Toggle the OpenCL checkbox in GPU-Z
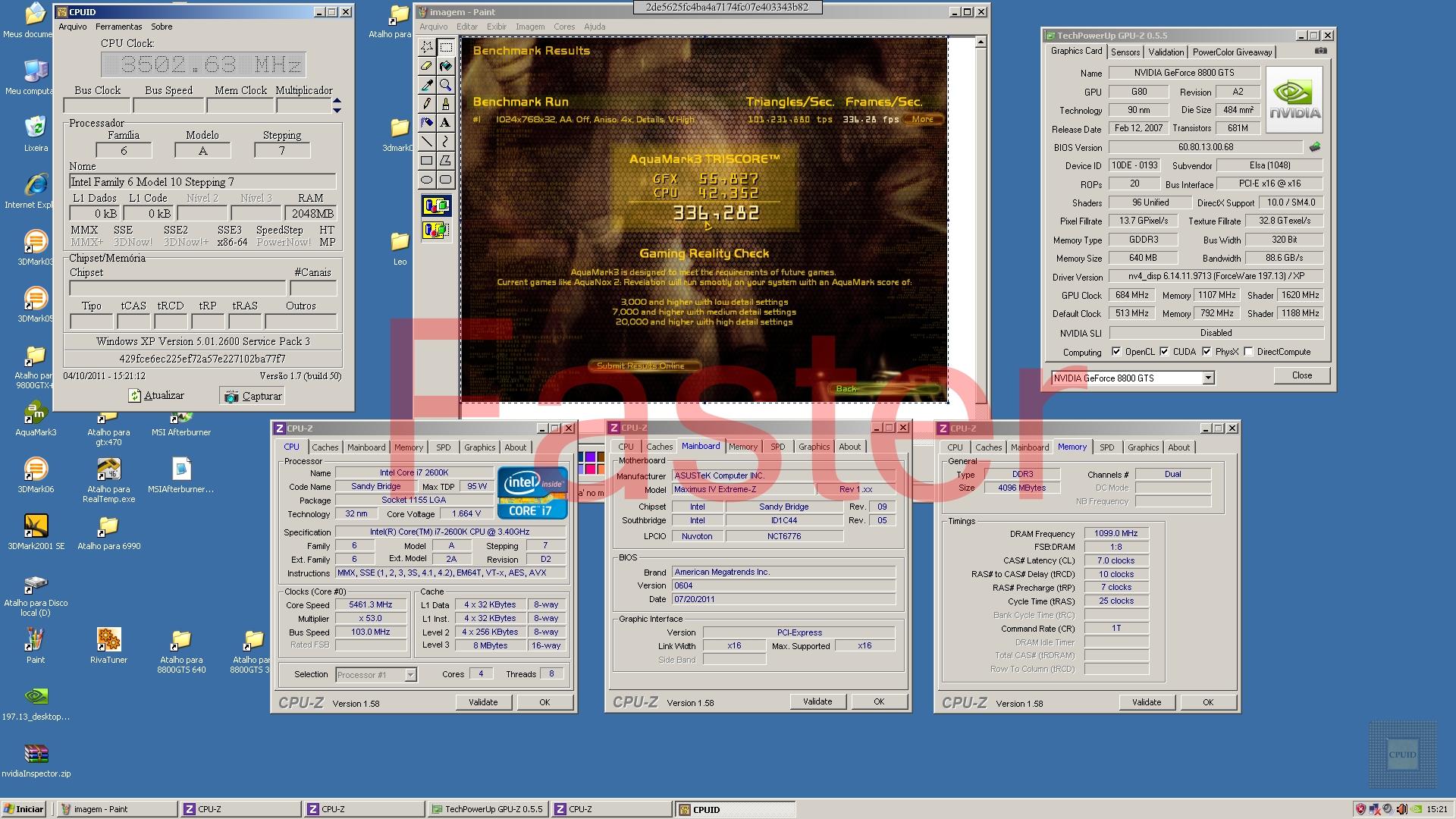Image resolution: width=1456 pixels, height=819 pixels. pos(1116,352)
